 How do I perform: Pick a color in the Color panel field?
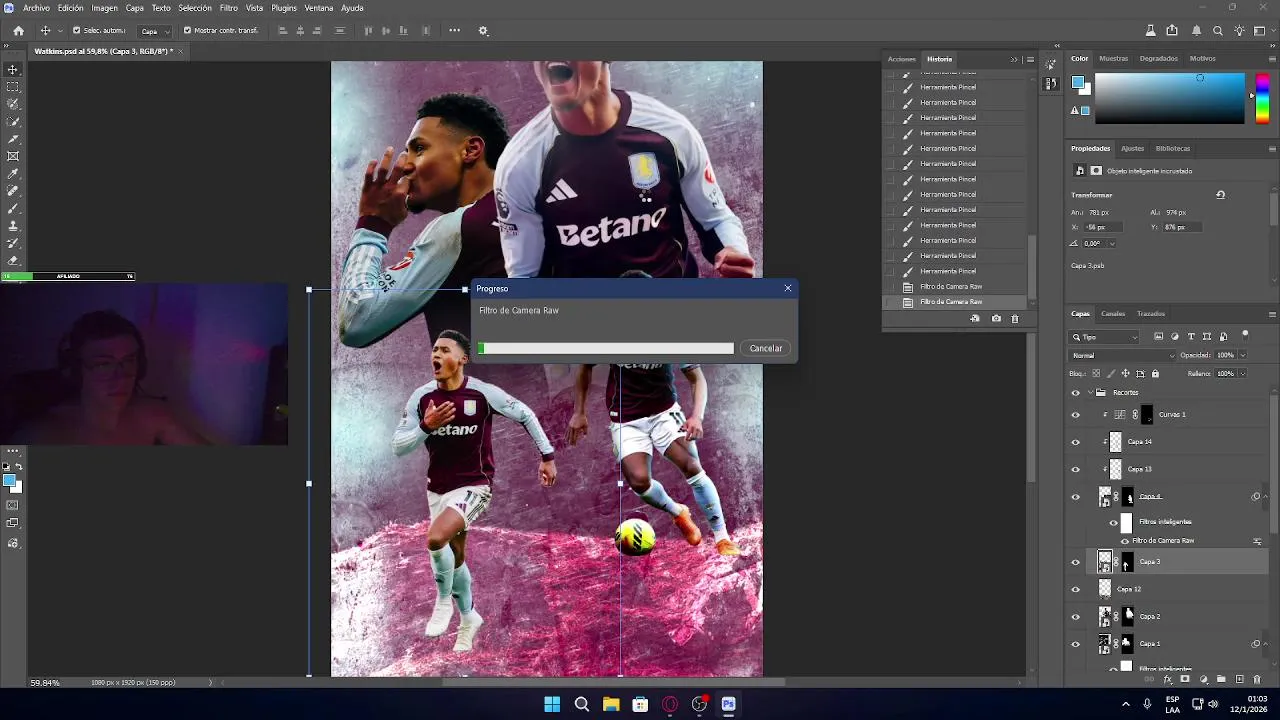click(1170, 98)
